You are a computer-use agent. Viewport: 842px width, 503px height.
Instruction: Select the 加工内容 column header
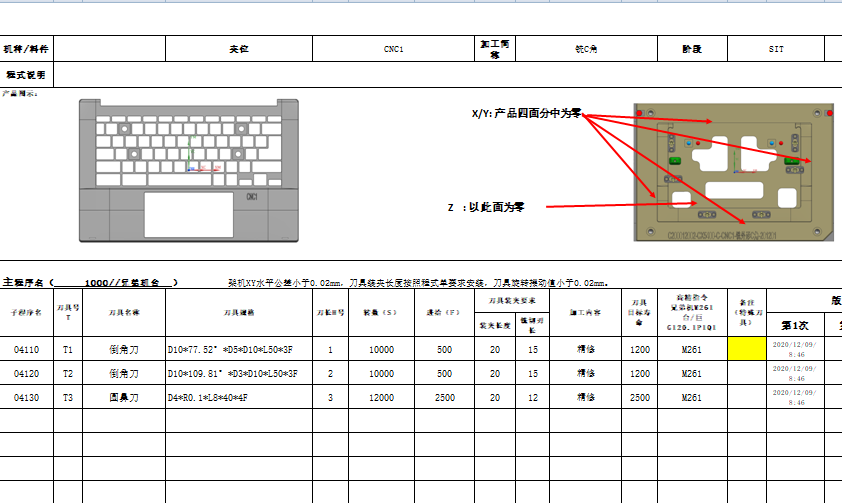(x=585, y=312)
